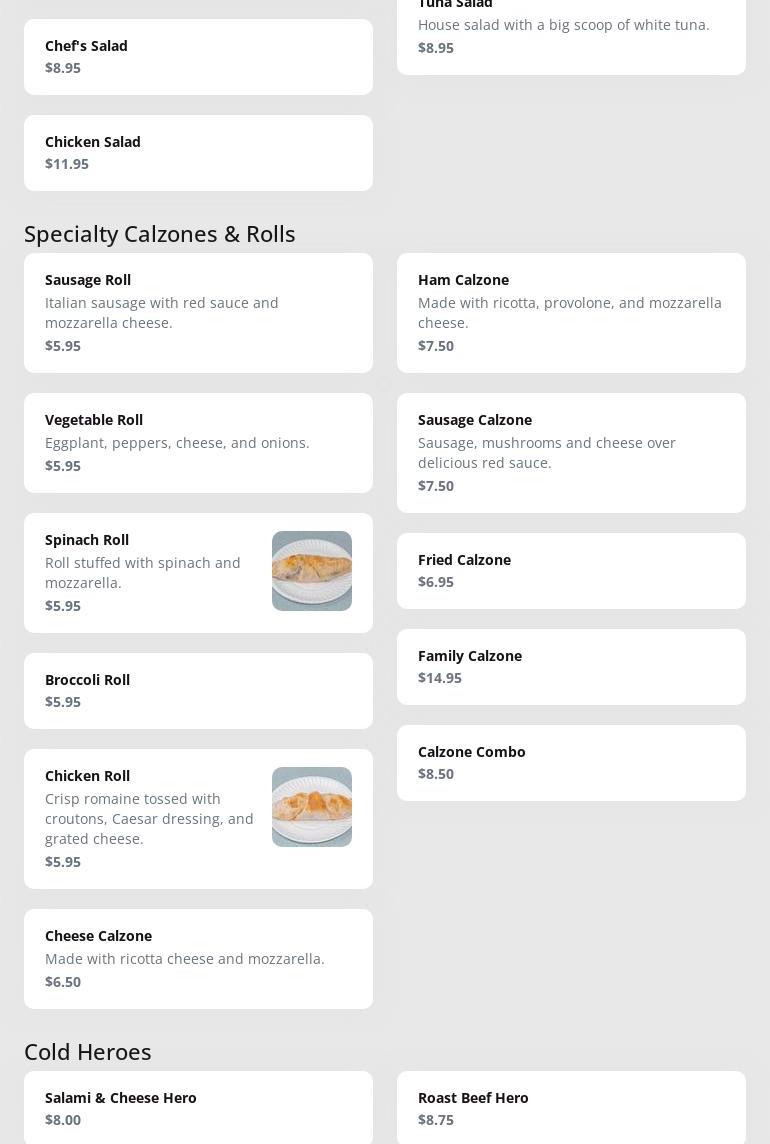
Task: Open the Ham Calzone item
Action: tap(571, 313)
